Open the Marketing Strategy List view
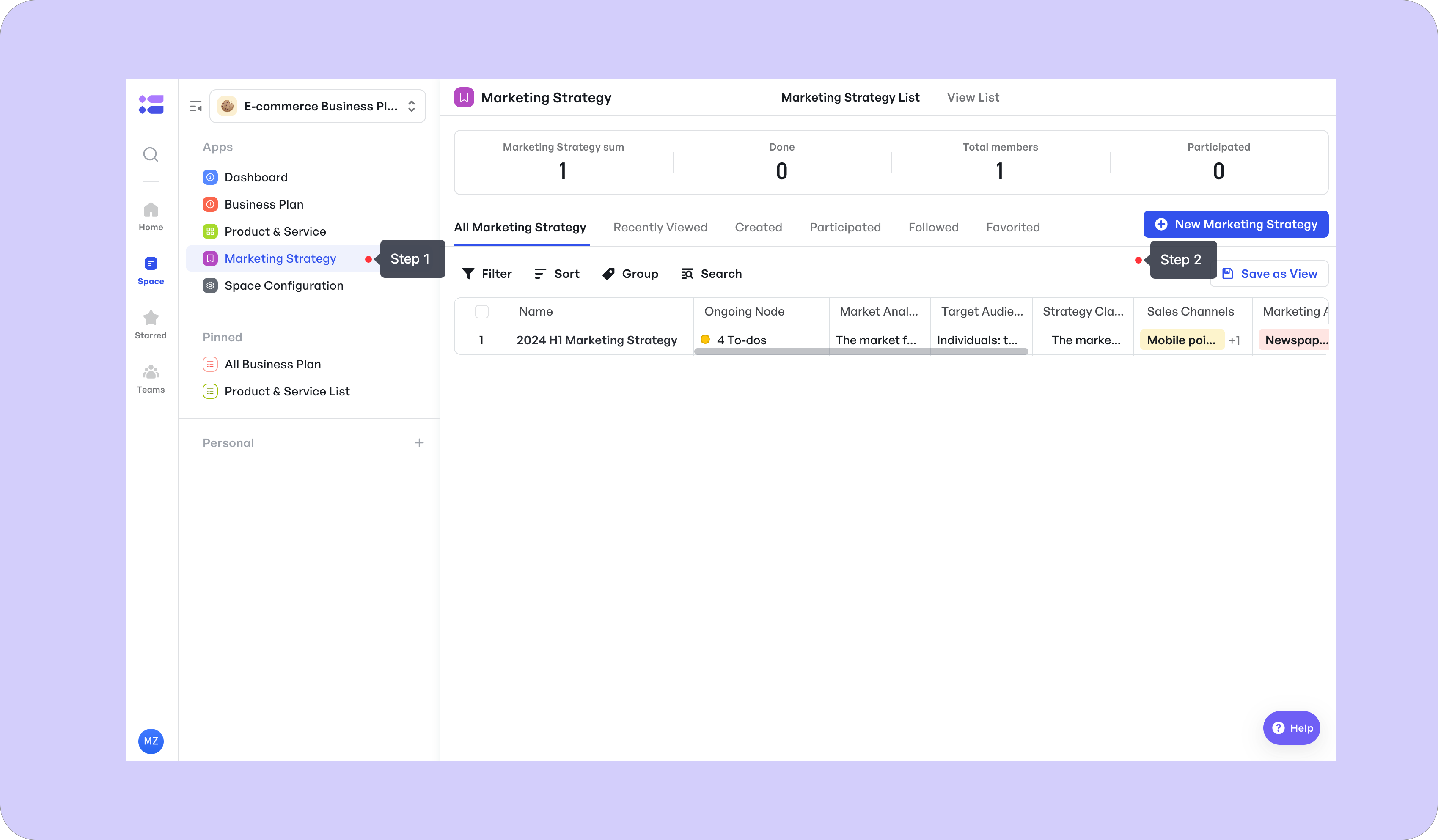 850,97
